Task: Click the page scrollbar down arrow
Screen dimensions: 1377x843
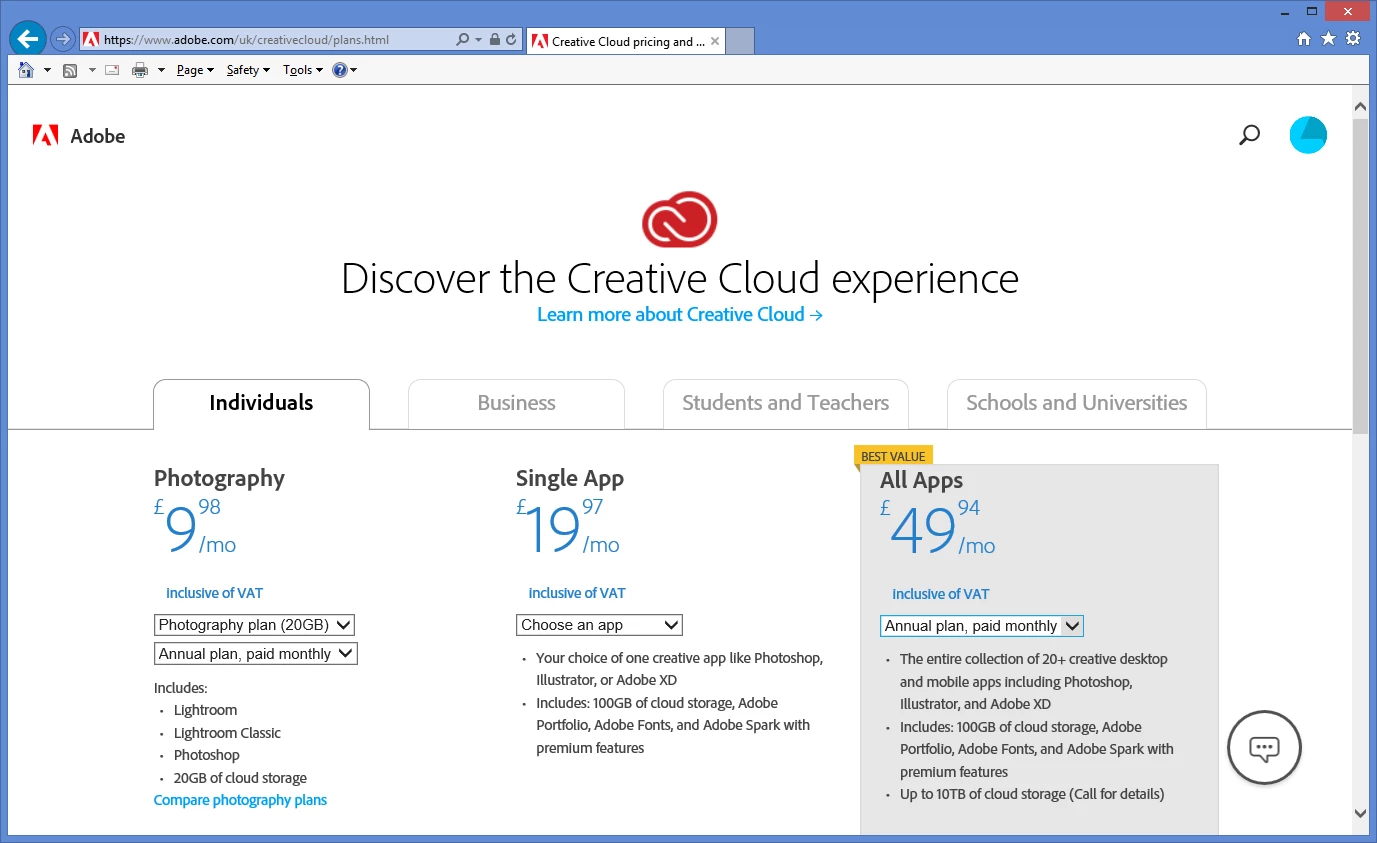Action: (1360, 814)
